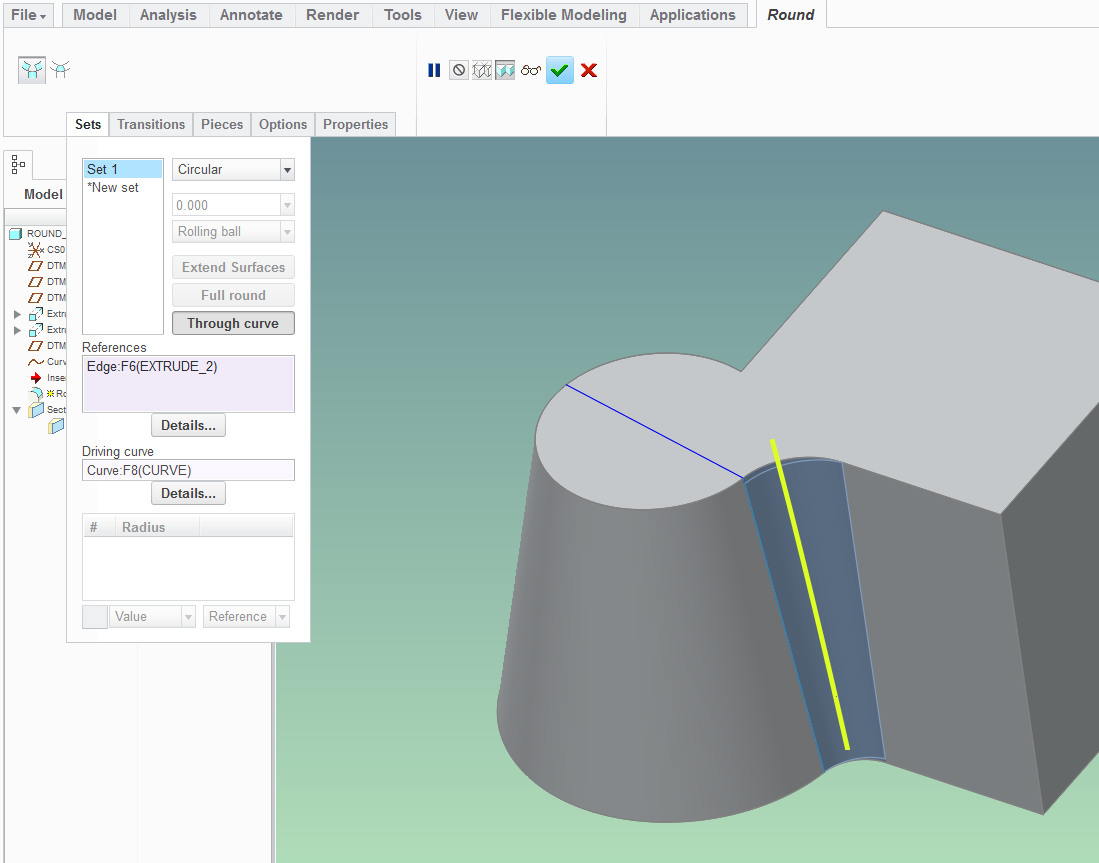The width and height of the screenshot is (1099, 863).
Task: Switch to the Annotate ribbon tab
Action: tap(251, 15)
